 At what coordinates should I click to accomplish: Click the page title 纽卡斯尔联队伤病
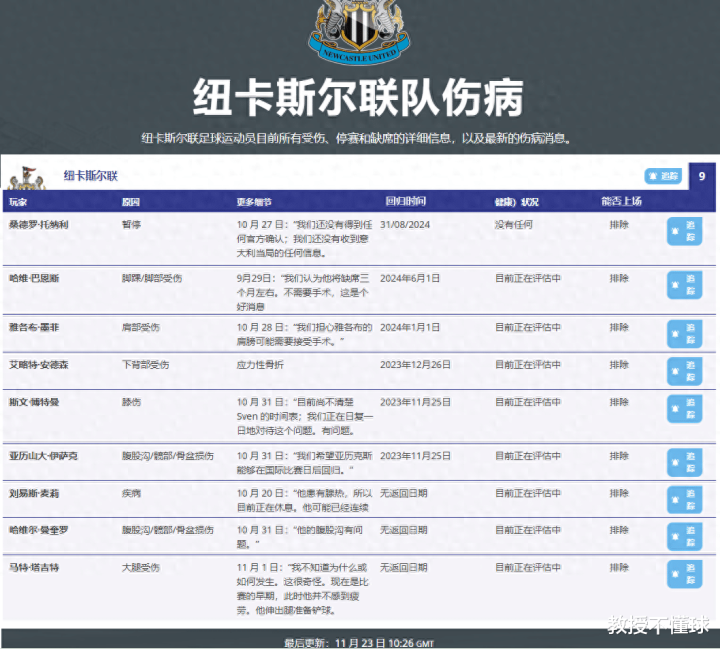358,97
